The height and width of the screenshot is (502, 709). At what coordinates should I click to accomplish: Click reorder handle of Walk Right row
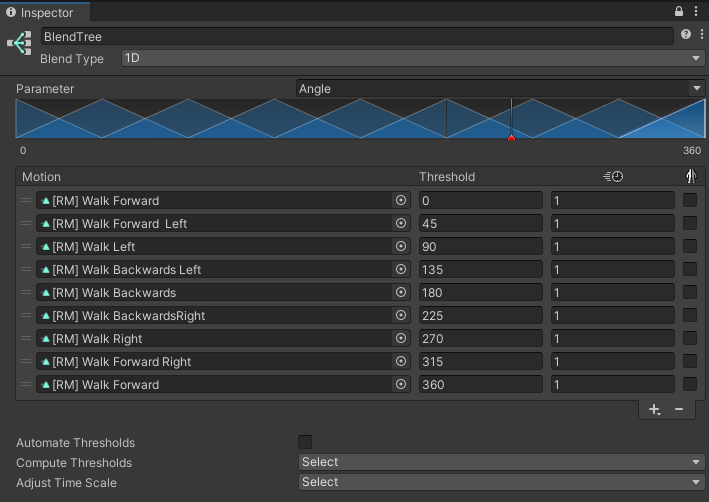(26, 339)
